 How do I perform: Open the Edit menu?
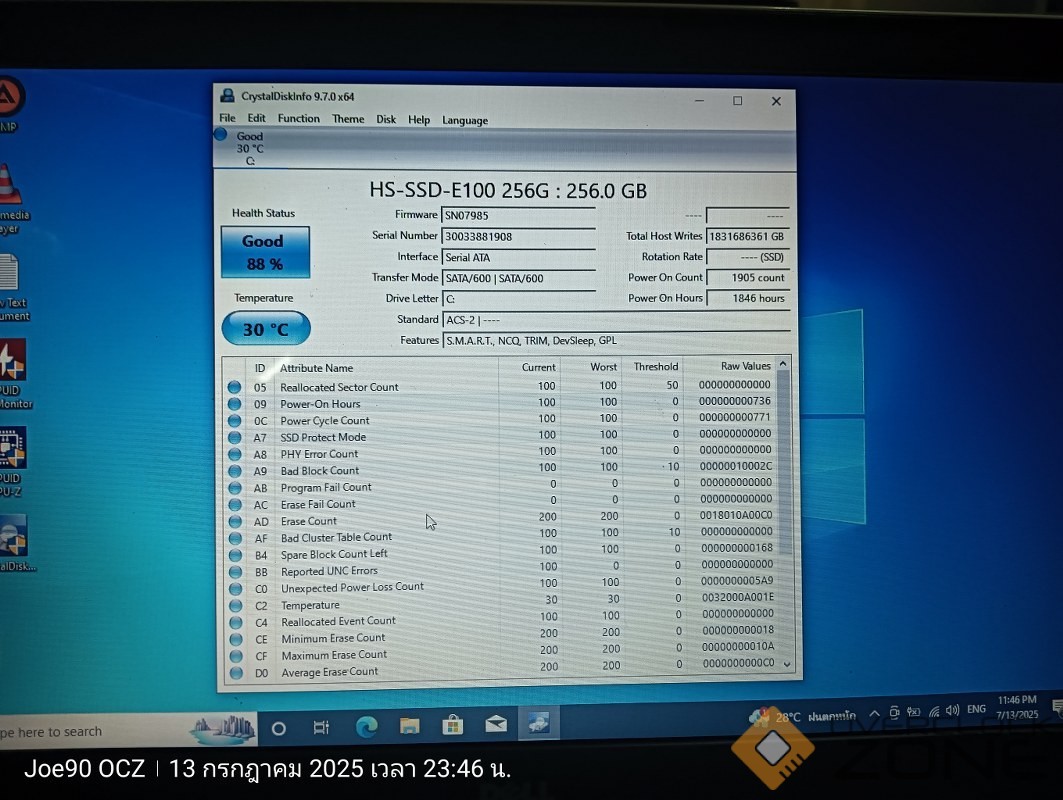point(256,118)
